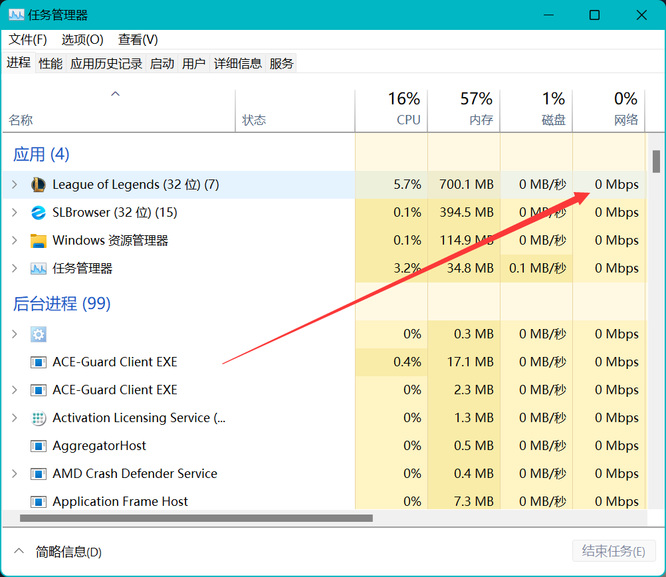Collapse to 简略信息 view with arrow
Viewport: 666px width, 577px height.
tap(19, 551)
